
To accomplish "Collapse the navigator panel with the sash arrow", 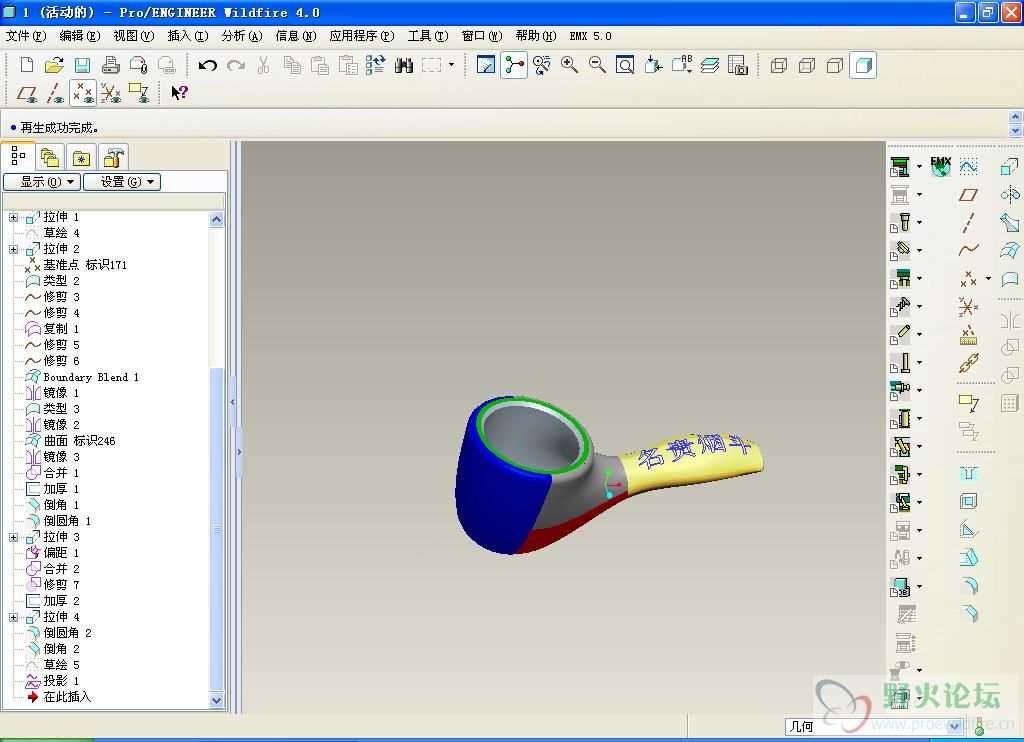I will (232, 402).
